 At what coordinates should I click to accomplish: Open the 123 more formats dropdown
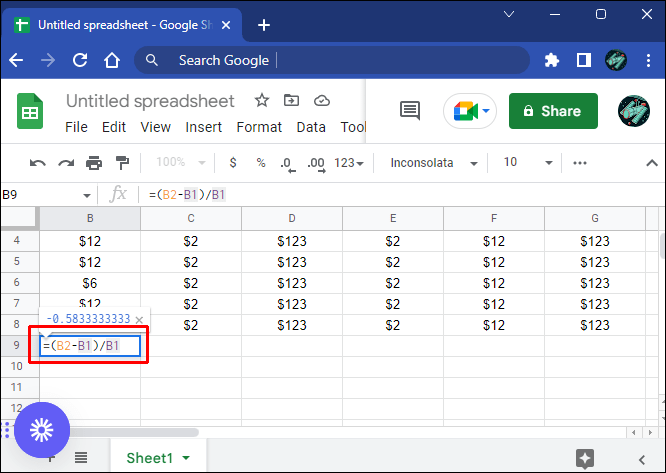[349, 163]
